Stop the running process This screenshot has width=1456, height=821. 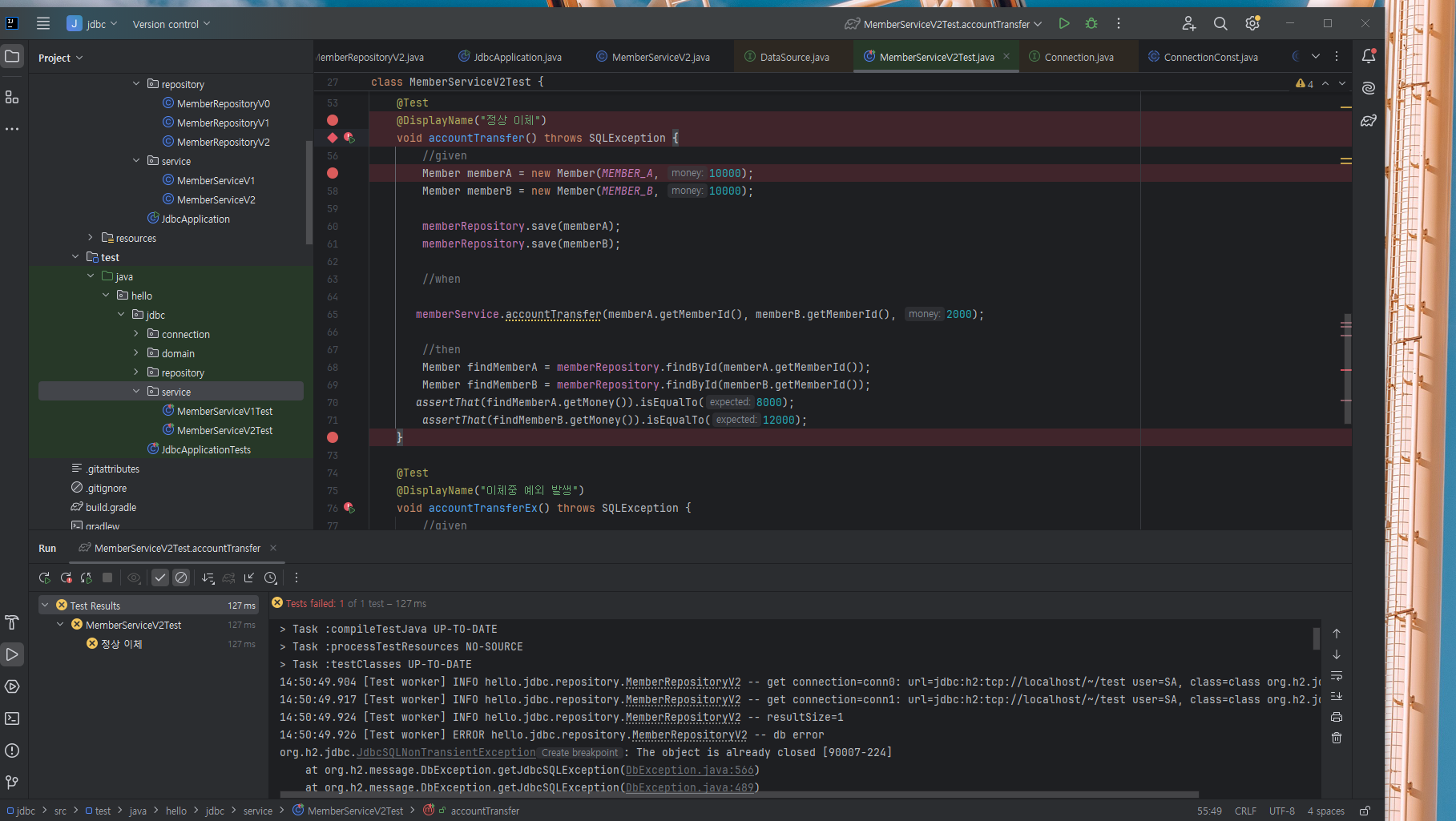coord(107,578)
